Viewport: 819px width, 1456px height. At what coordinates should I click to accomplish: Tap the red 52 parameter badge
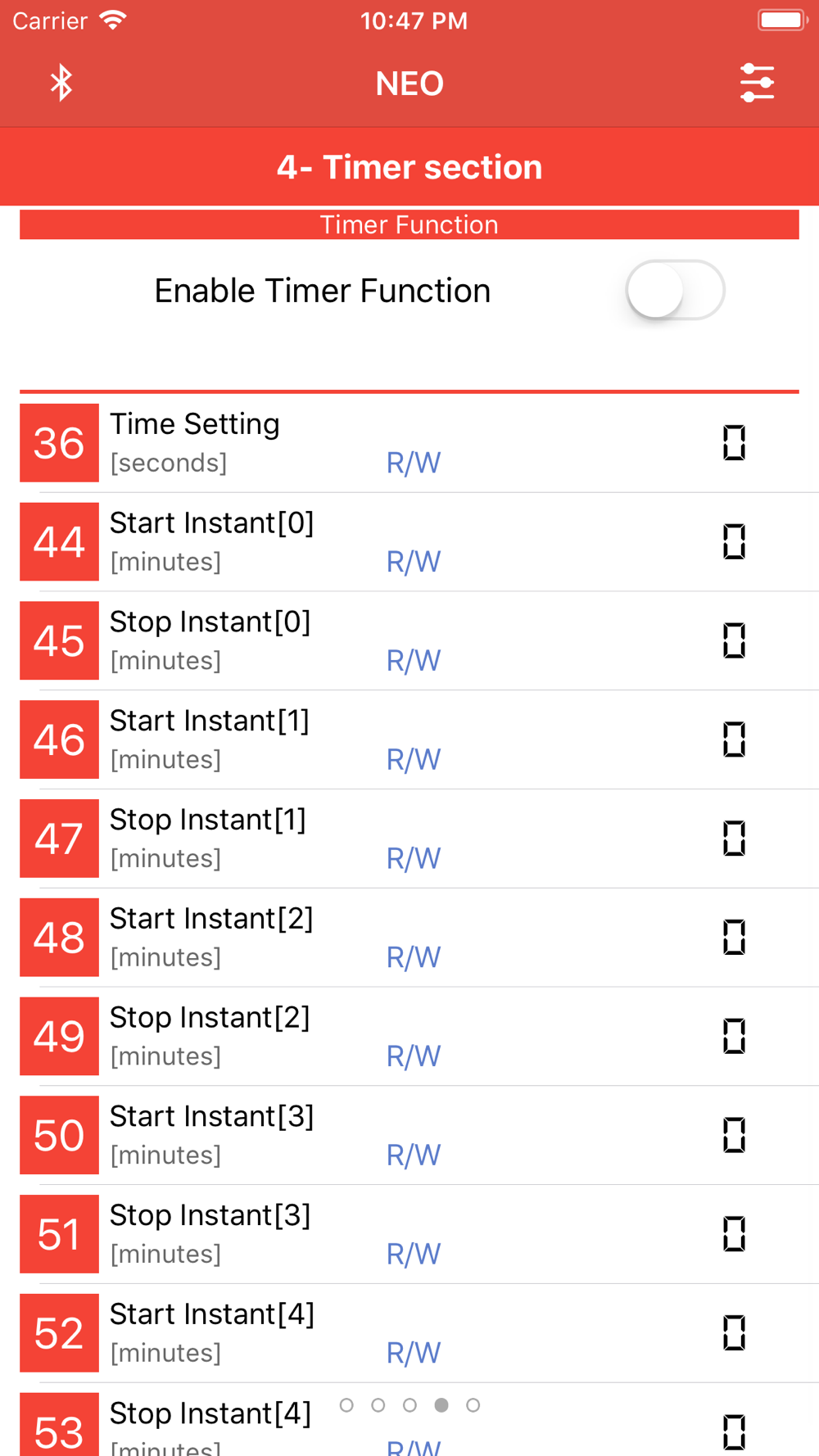(x=59, y=1333)
